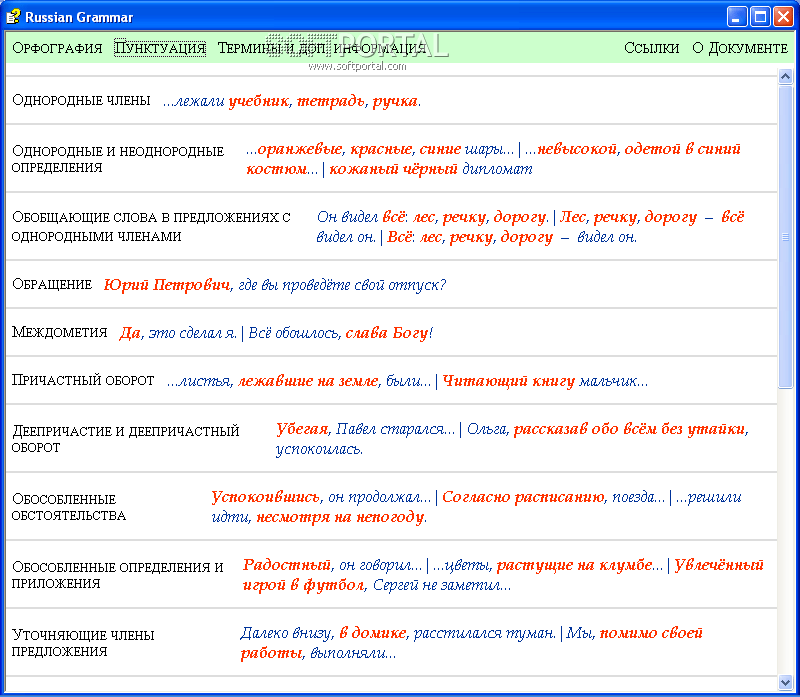Viewport: 800px width, 697px height.
Task: Click example 'рассказав обо всём без утайки'
Action: 629,429
